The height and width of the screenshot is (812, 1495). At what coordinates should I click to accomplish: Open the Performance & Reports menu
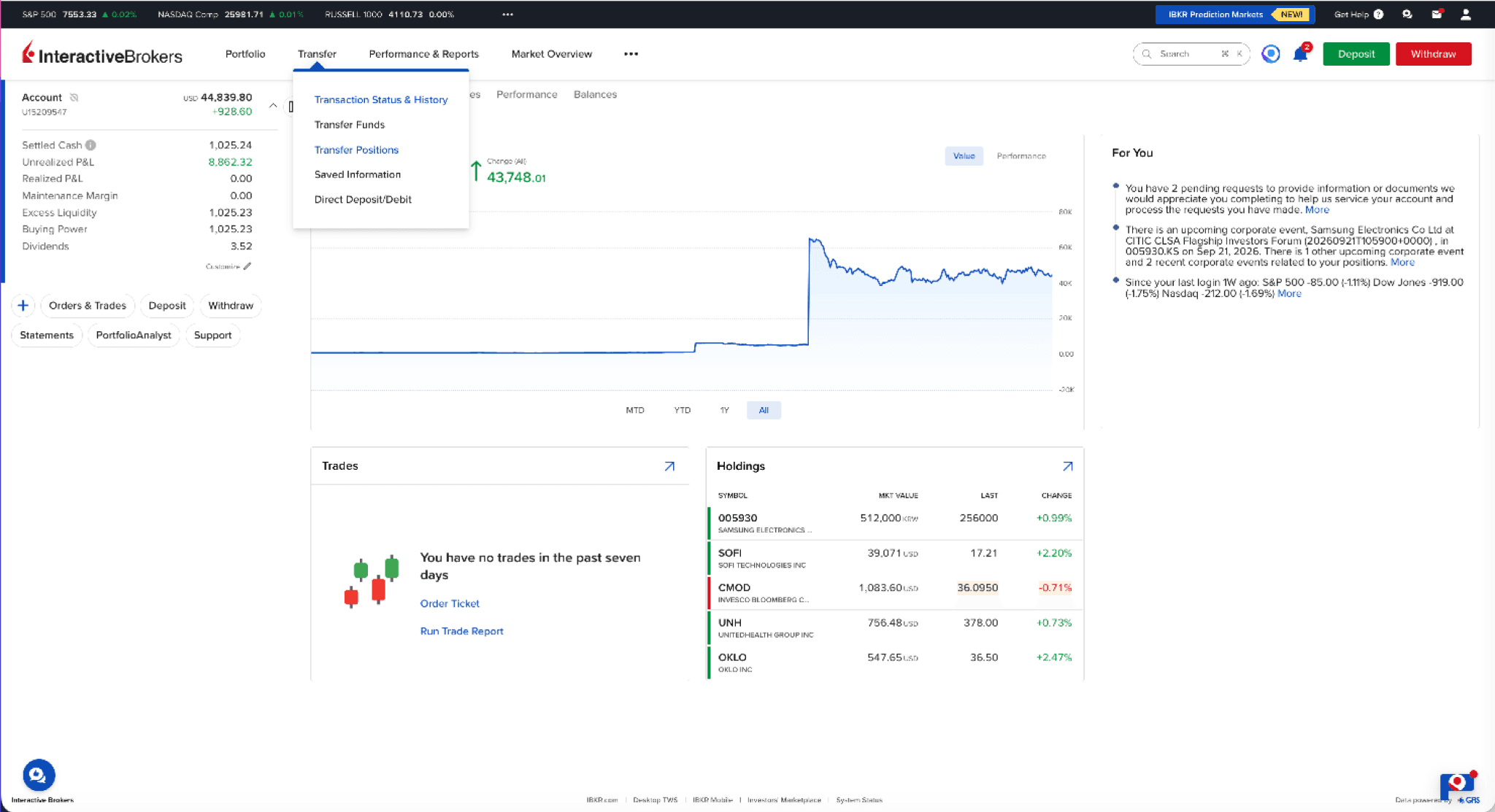pos(424,54)
